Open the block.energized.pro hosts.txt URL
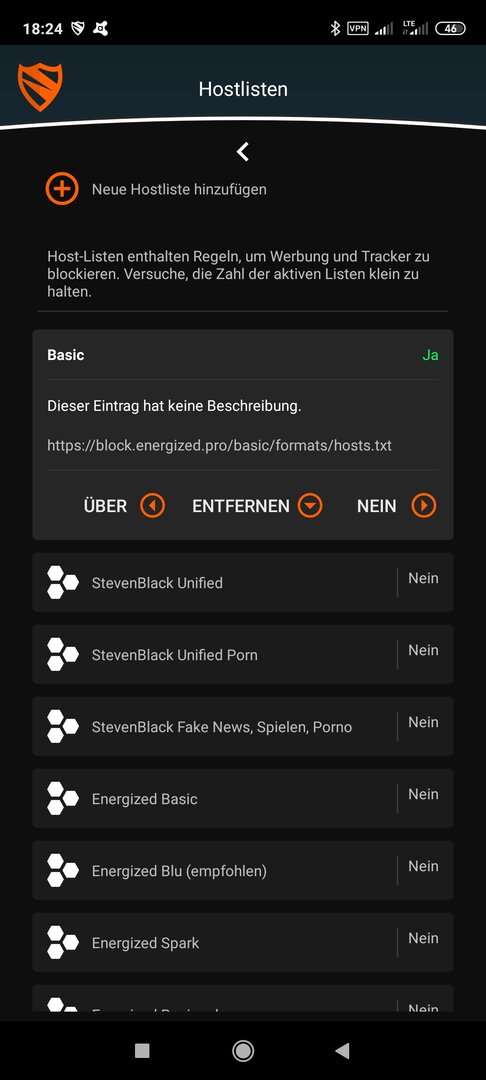The image size is (486, 1080). 219,446
